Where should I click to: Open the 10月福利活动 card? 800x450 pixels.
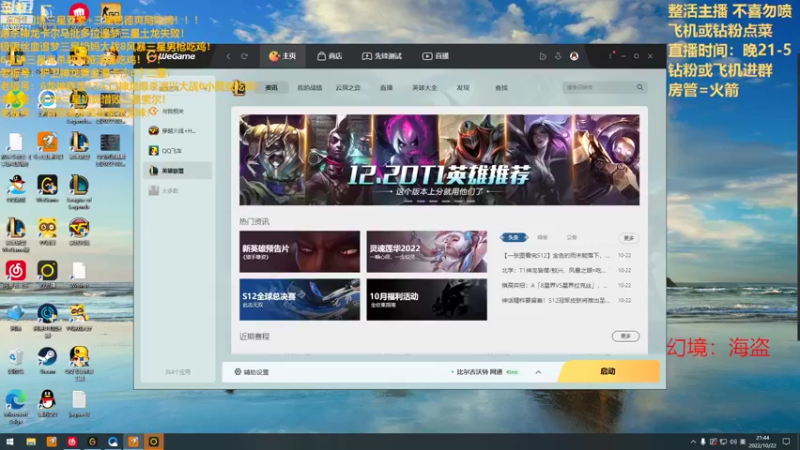(x=427, y=299)
